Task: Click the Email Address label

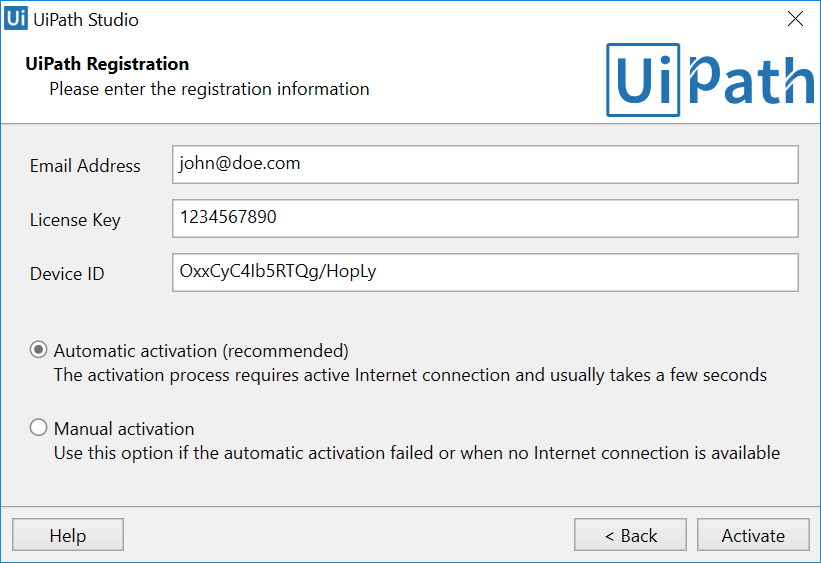Action: (85, 166)
